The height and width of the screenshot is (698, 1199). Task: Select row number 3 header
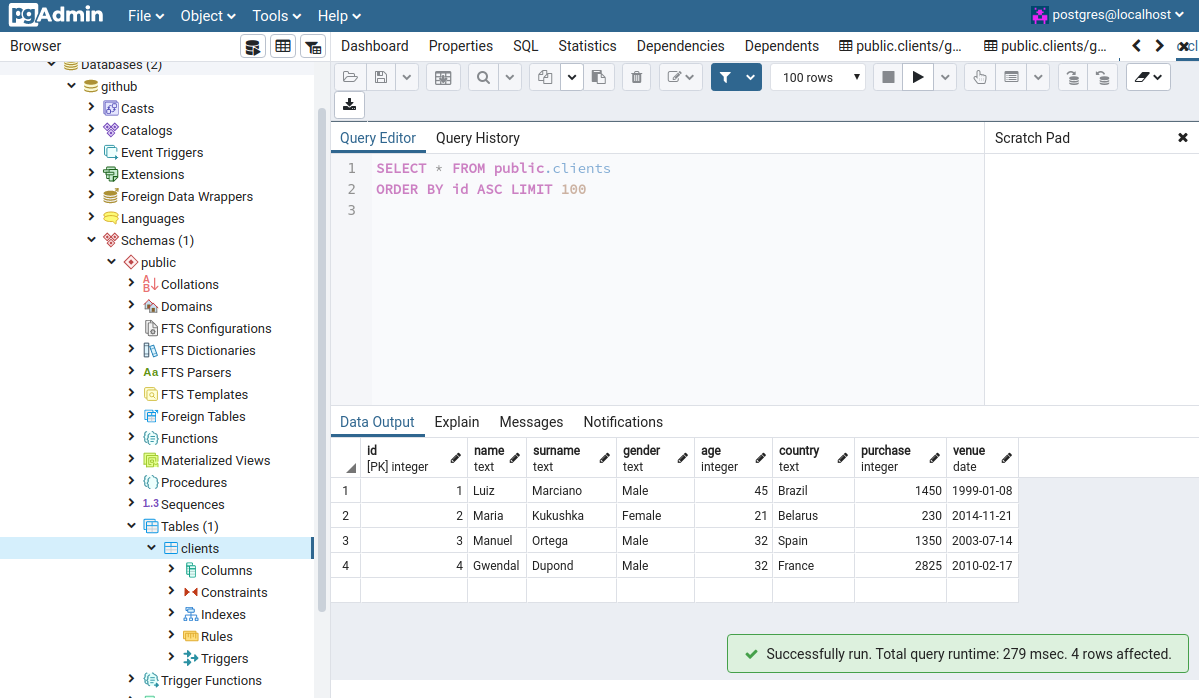click(x=346, y=541)
